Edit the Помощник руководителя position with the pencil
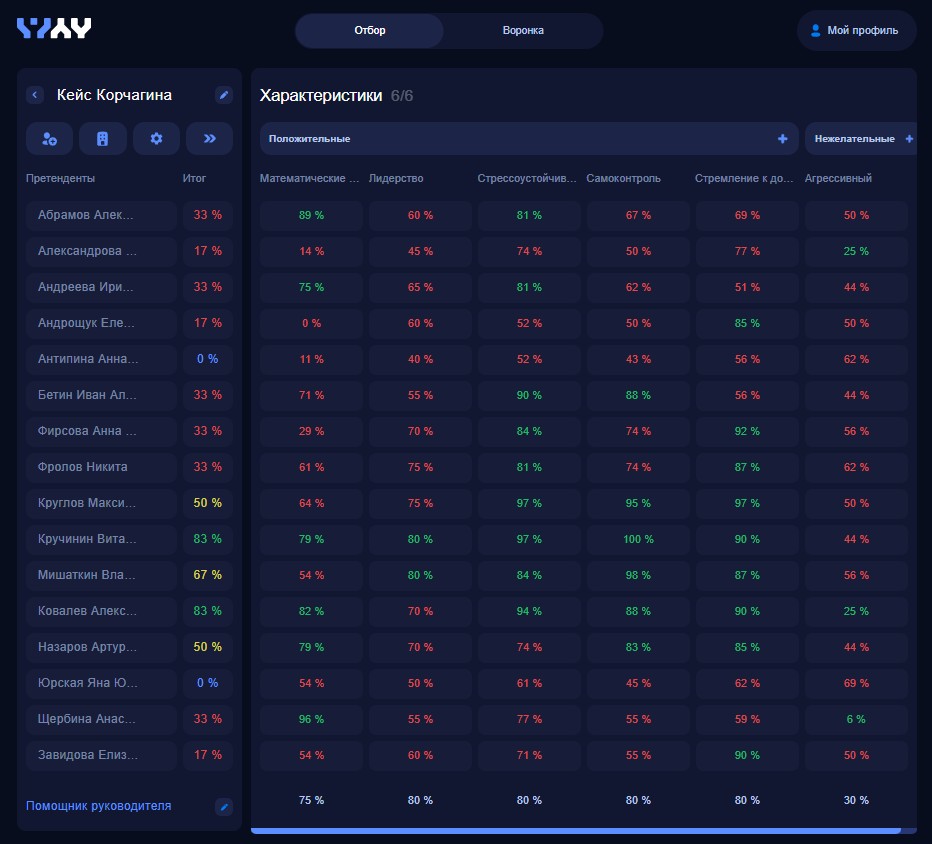This screenshot has height=844, width=932. [x=224, y=807]
